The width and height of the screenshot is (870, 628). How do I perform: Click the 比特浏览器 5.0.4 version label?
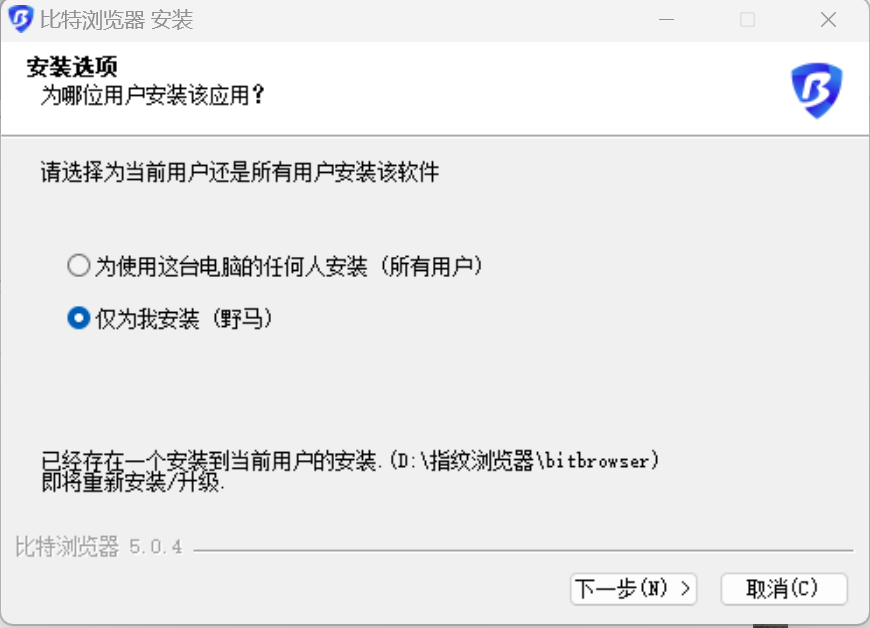pyautogui.click(x=99, y=546)
